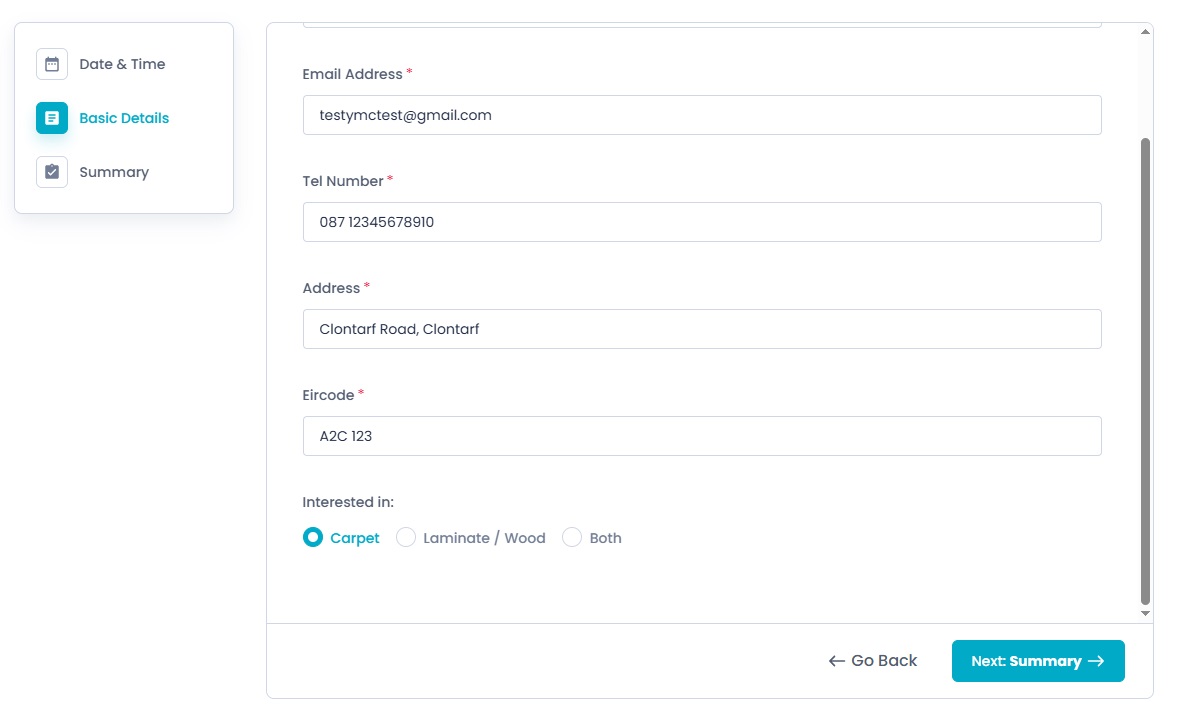Click the Basic Details form icon

pyautogui.click(x=52, y=118)
